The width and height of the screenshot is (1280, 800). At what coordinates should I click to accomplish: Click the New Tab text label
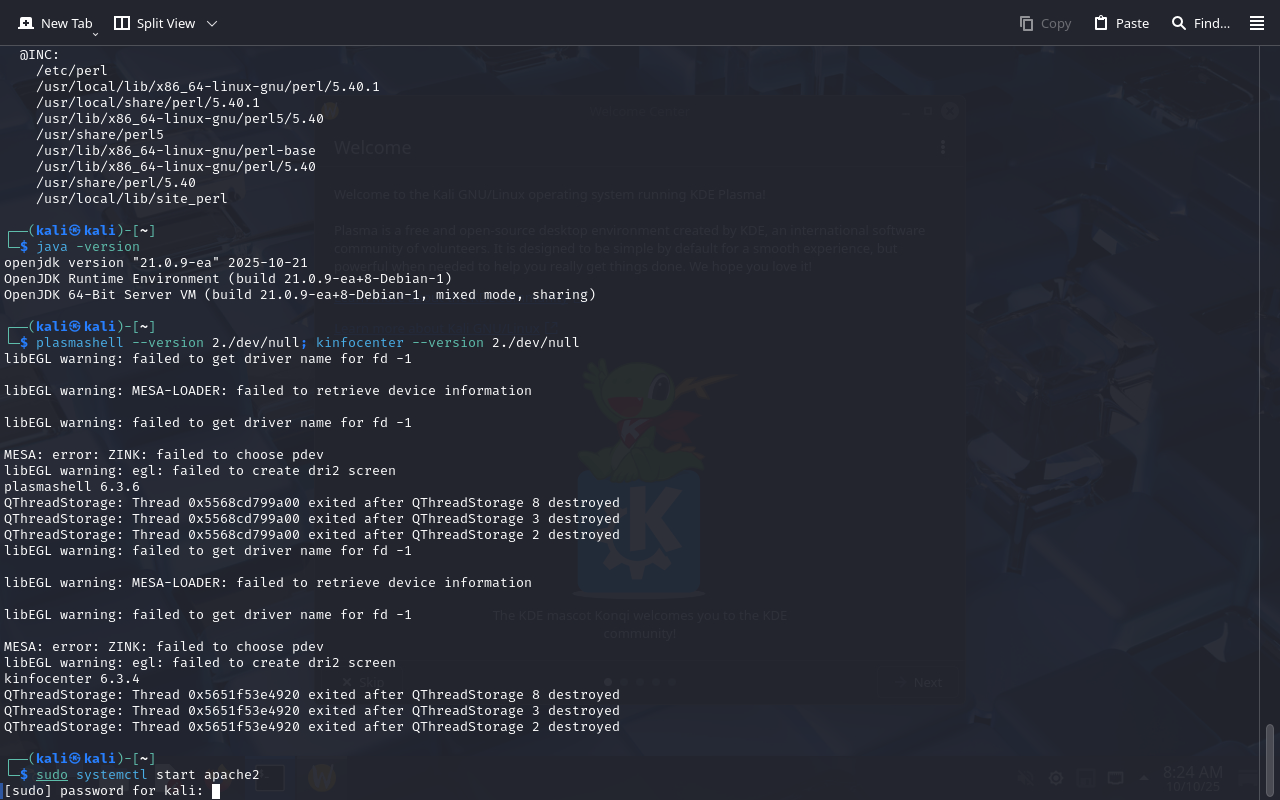[66, 23]
